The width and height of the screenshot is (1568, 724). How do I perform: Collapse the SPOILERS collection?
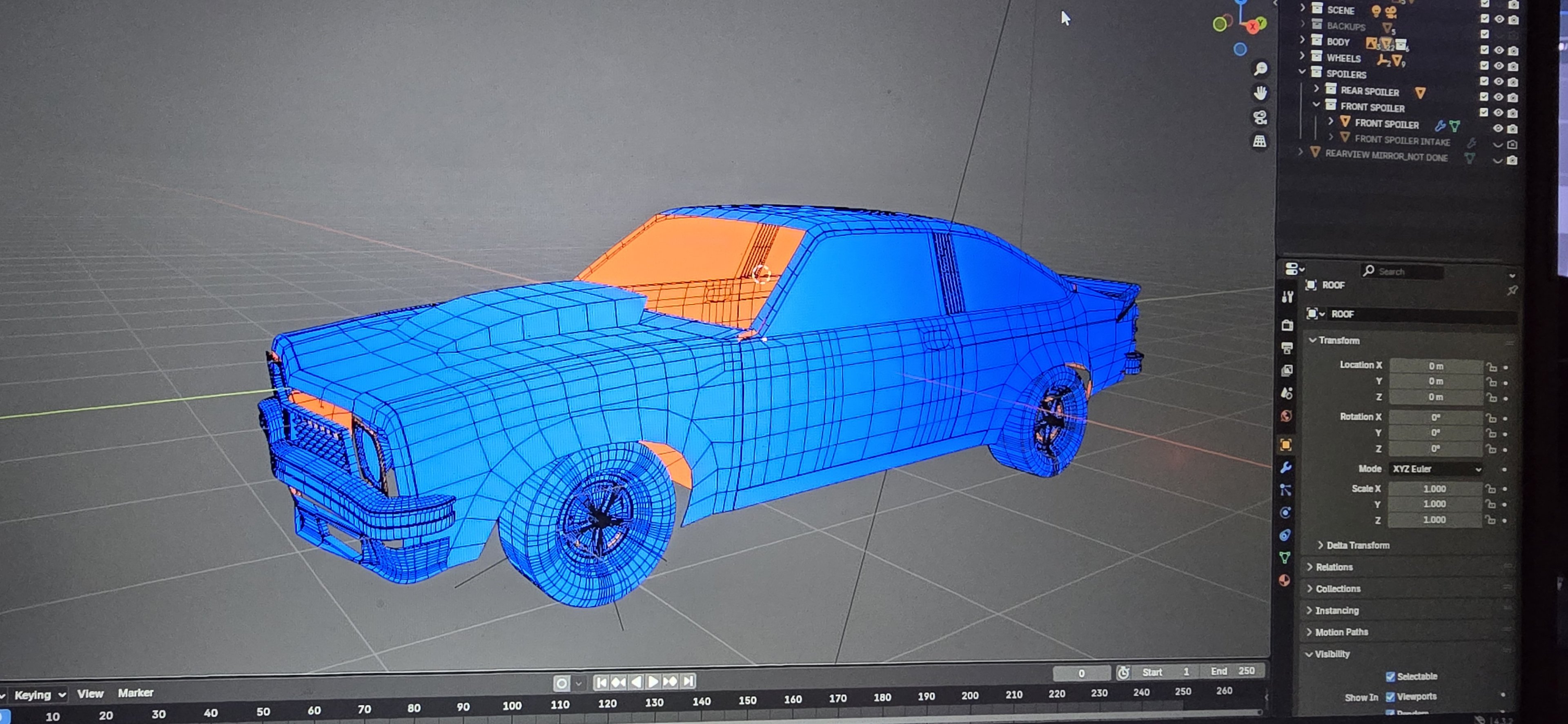(1302, 72)
